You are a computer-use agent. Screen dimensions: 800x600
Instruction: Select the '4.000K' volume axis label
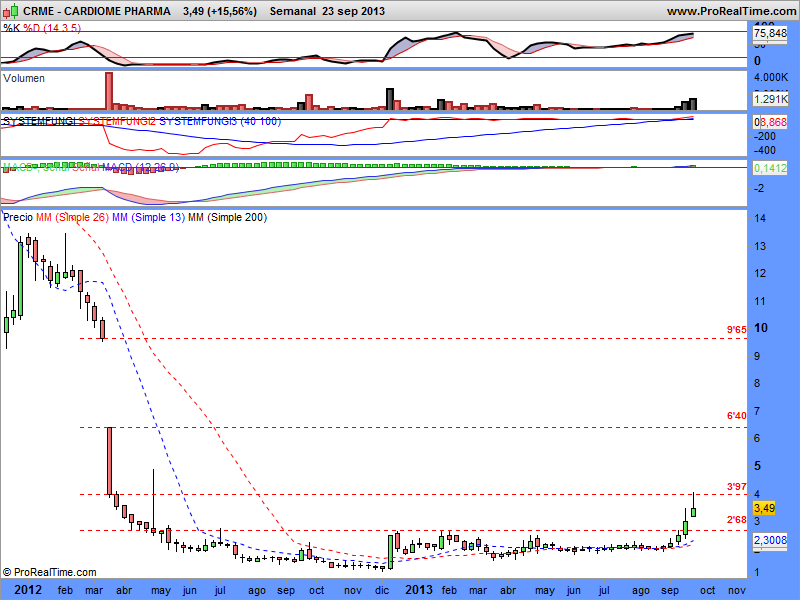(x=771, y=78)
